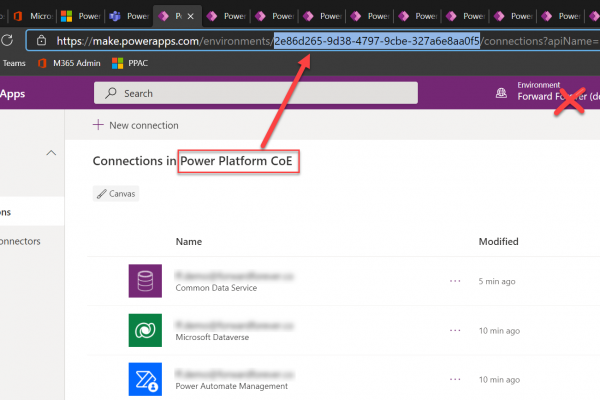Viewport: 600px width, 400px height.
Task: Click the PPAC Microsoft logo icon
Action: [x=117, y=63]
